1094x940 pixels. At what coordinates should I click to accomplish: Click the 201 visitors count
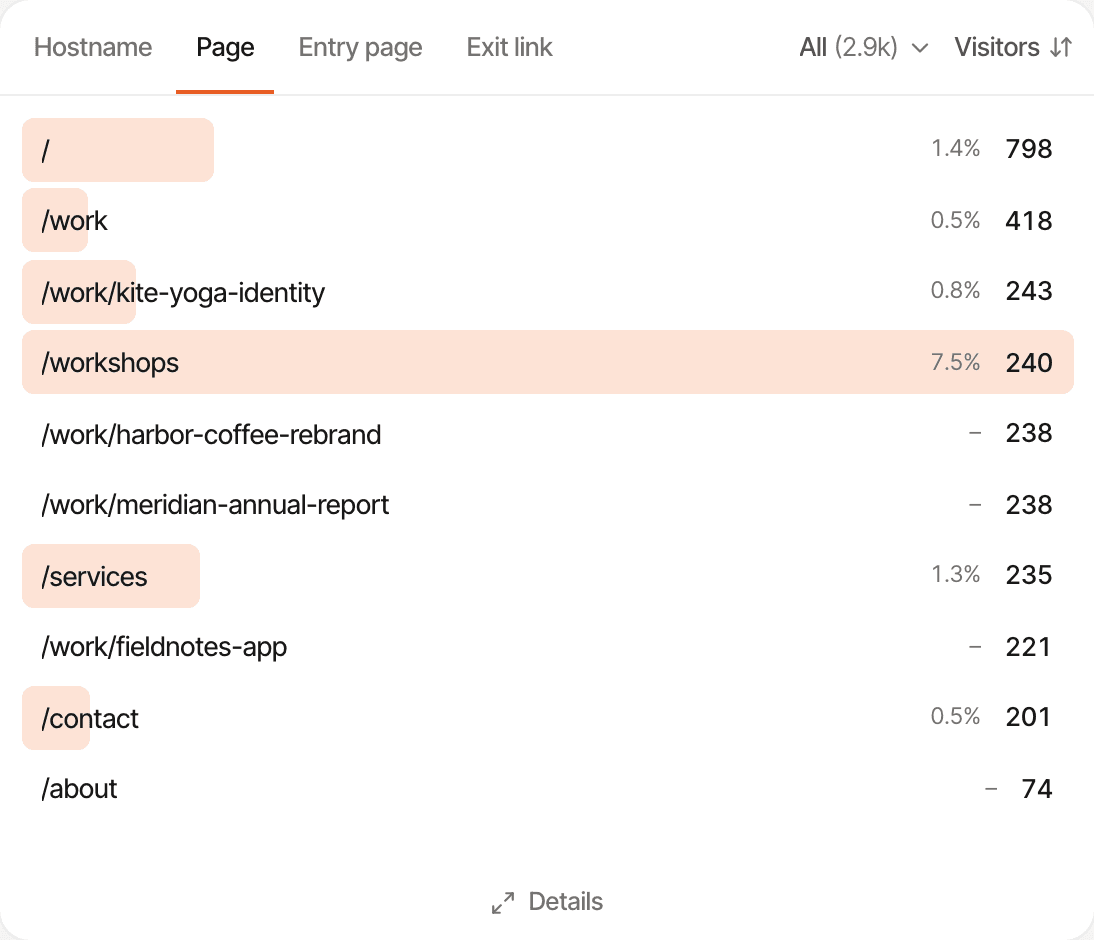coord(1028,717)
